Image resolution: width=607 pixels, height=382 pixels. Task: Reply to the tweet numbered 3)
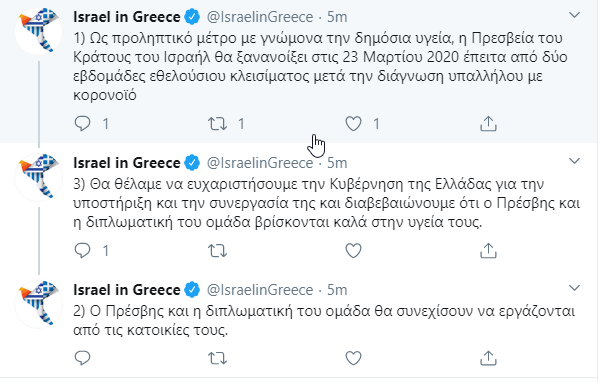click(x=82, y=250)
